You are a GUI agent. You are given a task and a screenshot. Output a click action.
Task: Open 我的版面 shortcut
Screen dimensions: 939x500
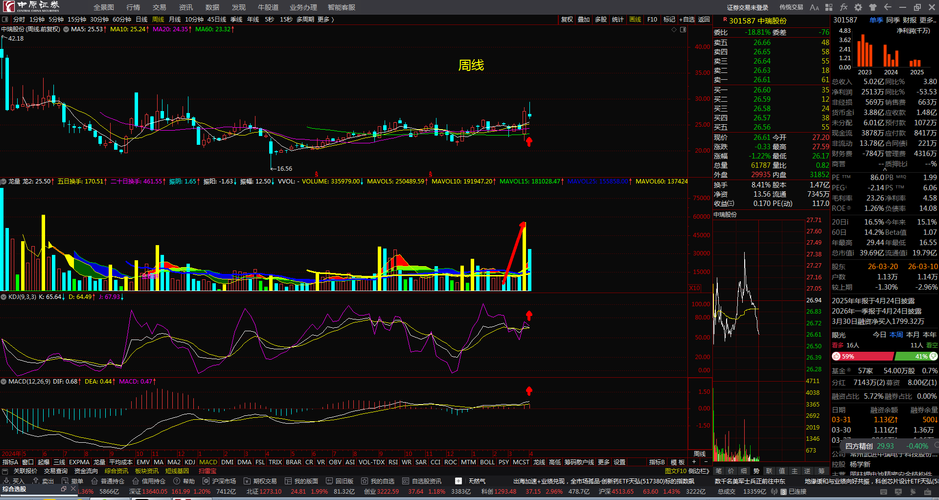[301, 481]
